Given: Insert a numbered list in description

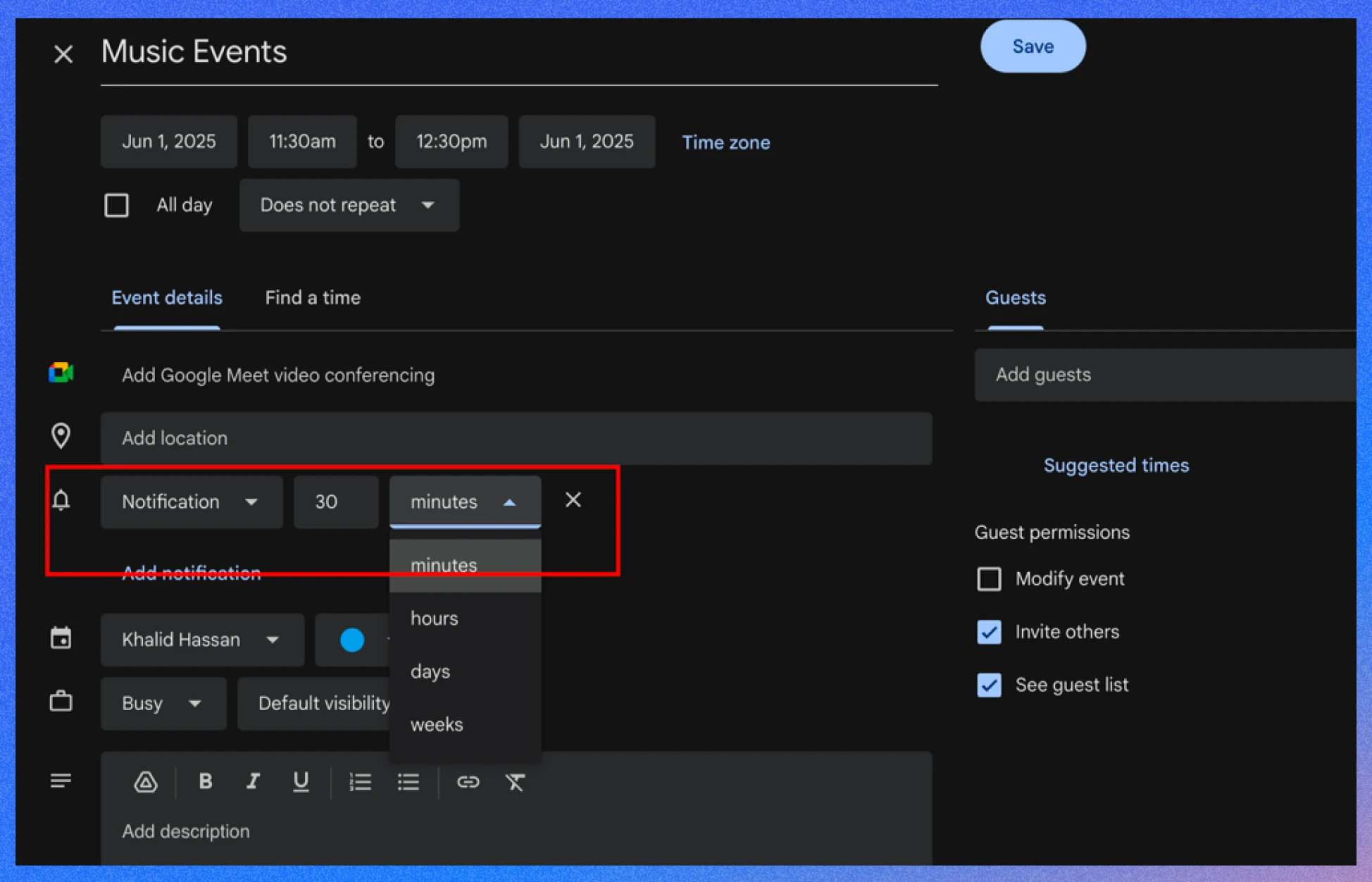Looking at the screenshot, I should [361, 782].
